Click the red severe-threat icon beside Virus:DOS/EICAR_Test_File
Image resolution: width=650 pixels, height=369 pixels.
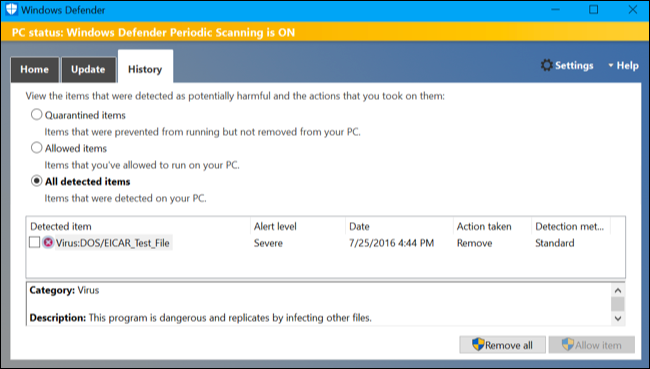[48, 243]
